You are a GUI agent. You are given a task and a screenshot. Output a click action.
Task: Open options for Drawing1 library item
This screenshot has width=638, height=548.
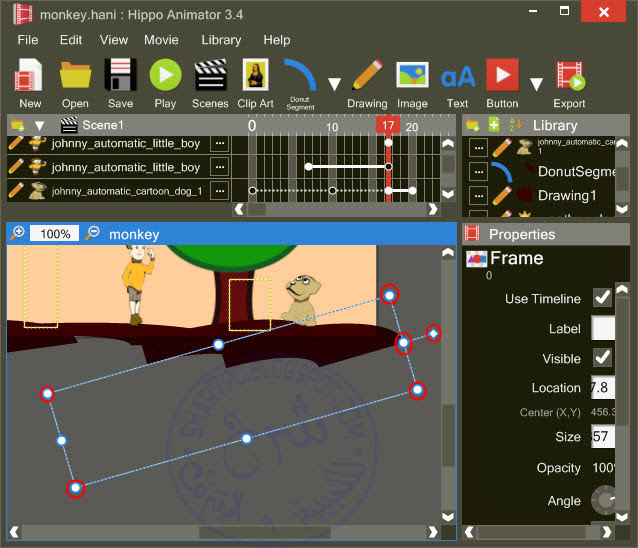point(478,196)
